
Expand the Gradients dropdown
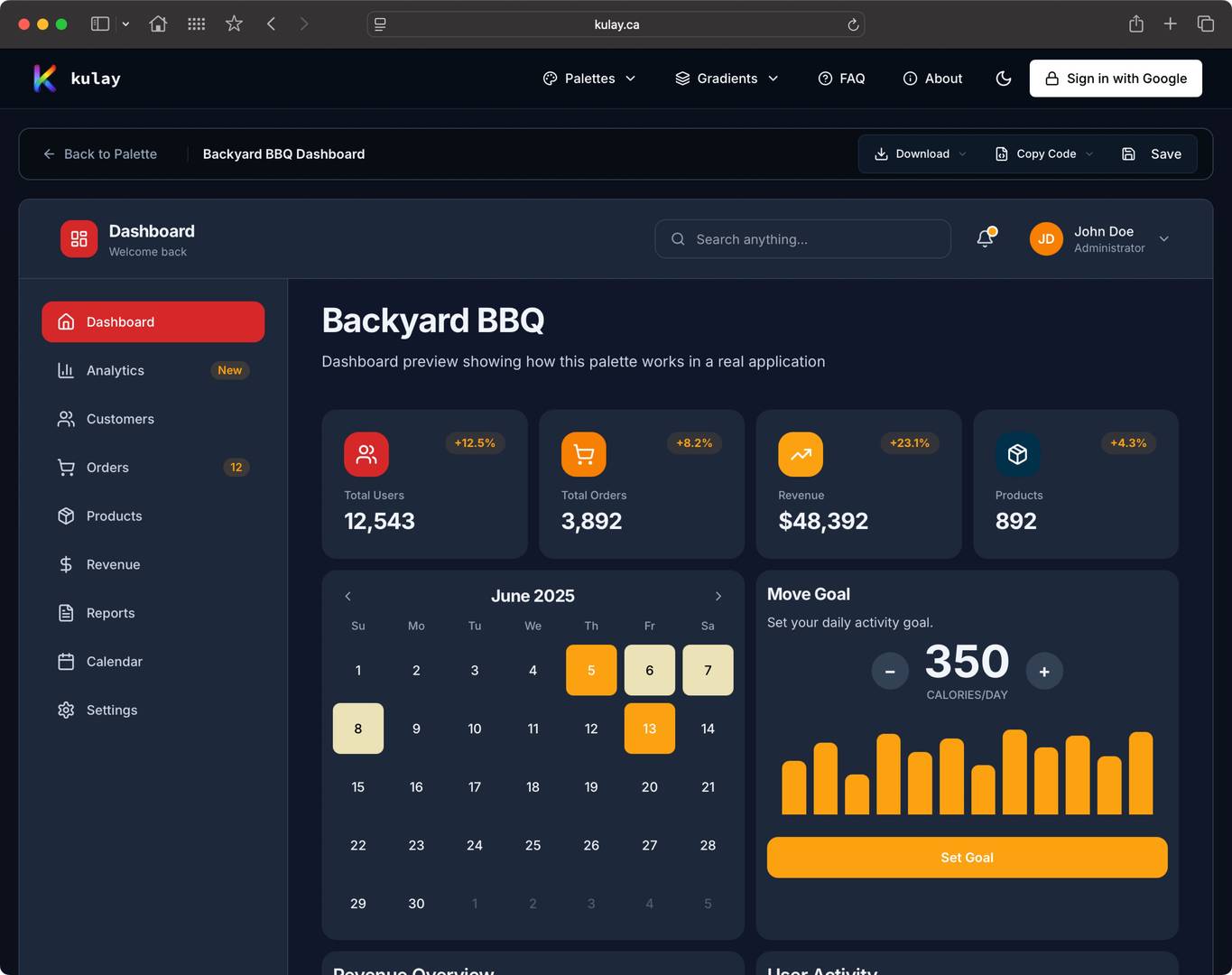(x=727, y=79)
